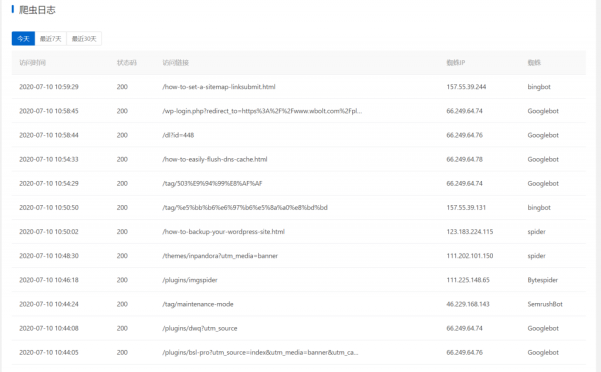The width and height of the screenshot is (601, 372).
Task: Click the SemrushBot spider name
Action: (545, 304)
